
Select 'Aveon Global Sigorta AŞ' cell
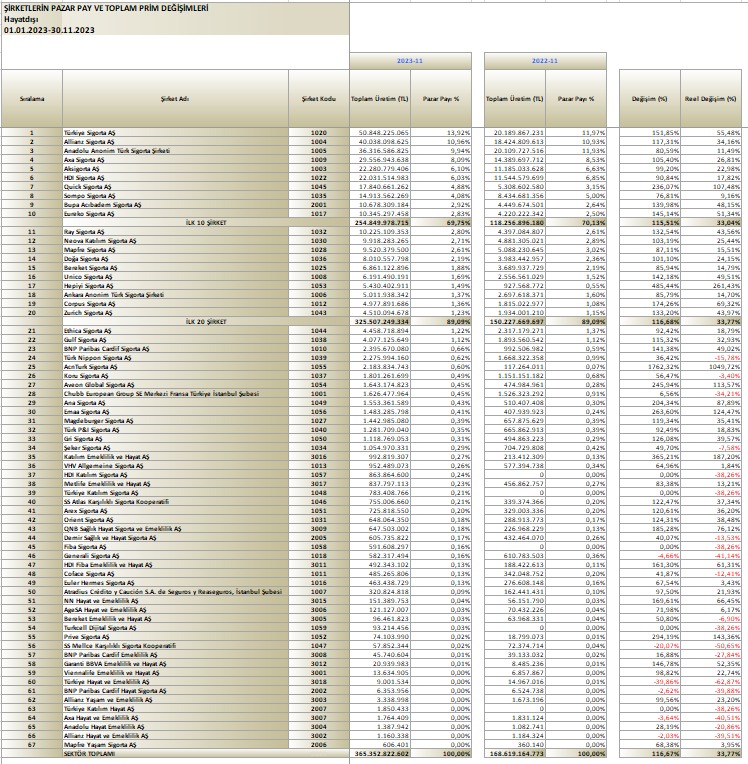(x=175, y=384)
